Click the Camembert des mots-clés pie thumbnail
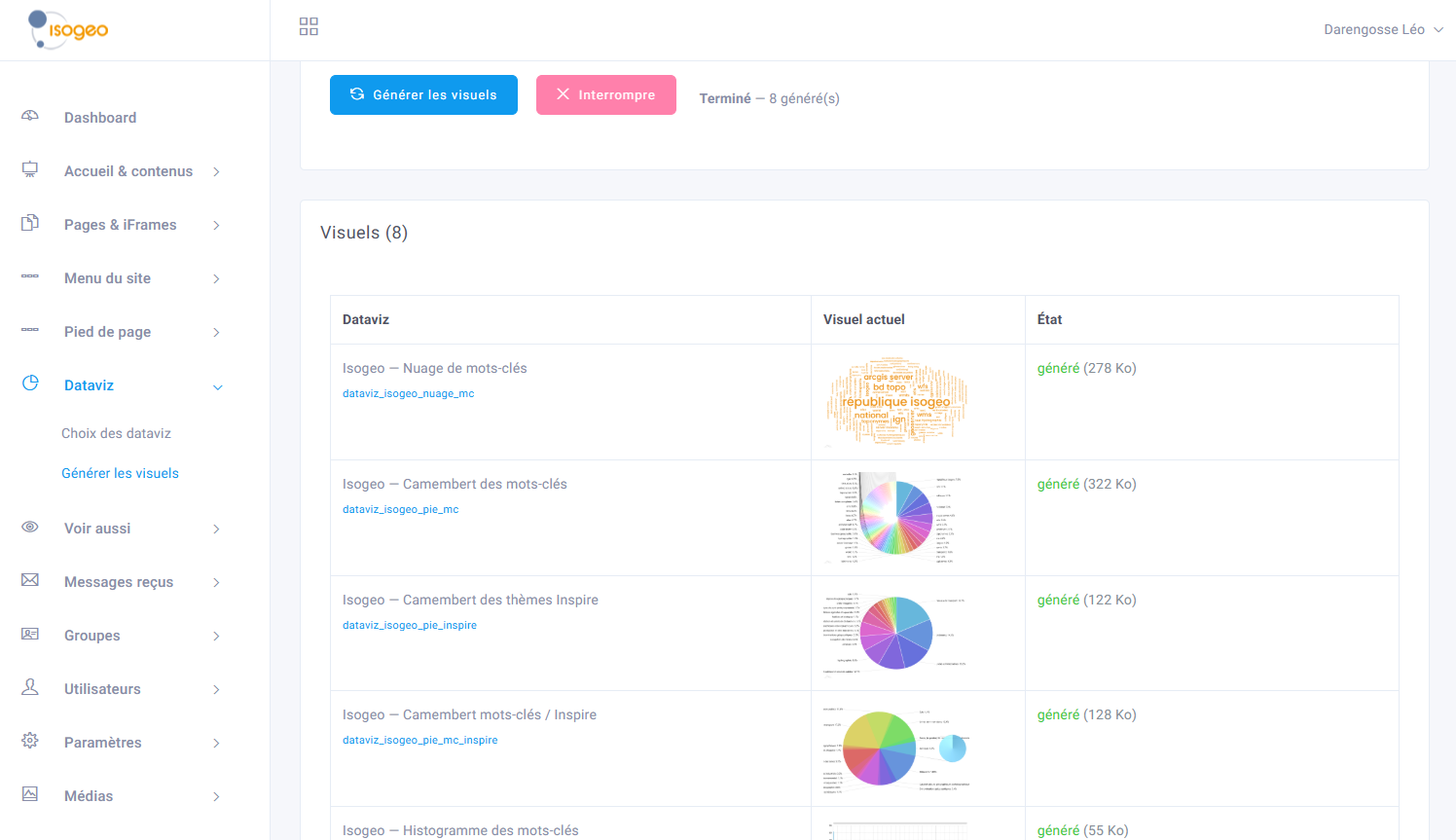1456x840 pixels. [896, 518]
